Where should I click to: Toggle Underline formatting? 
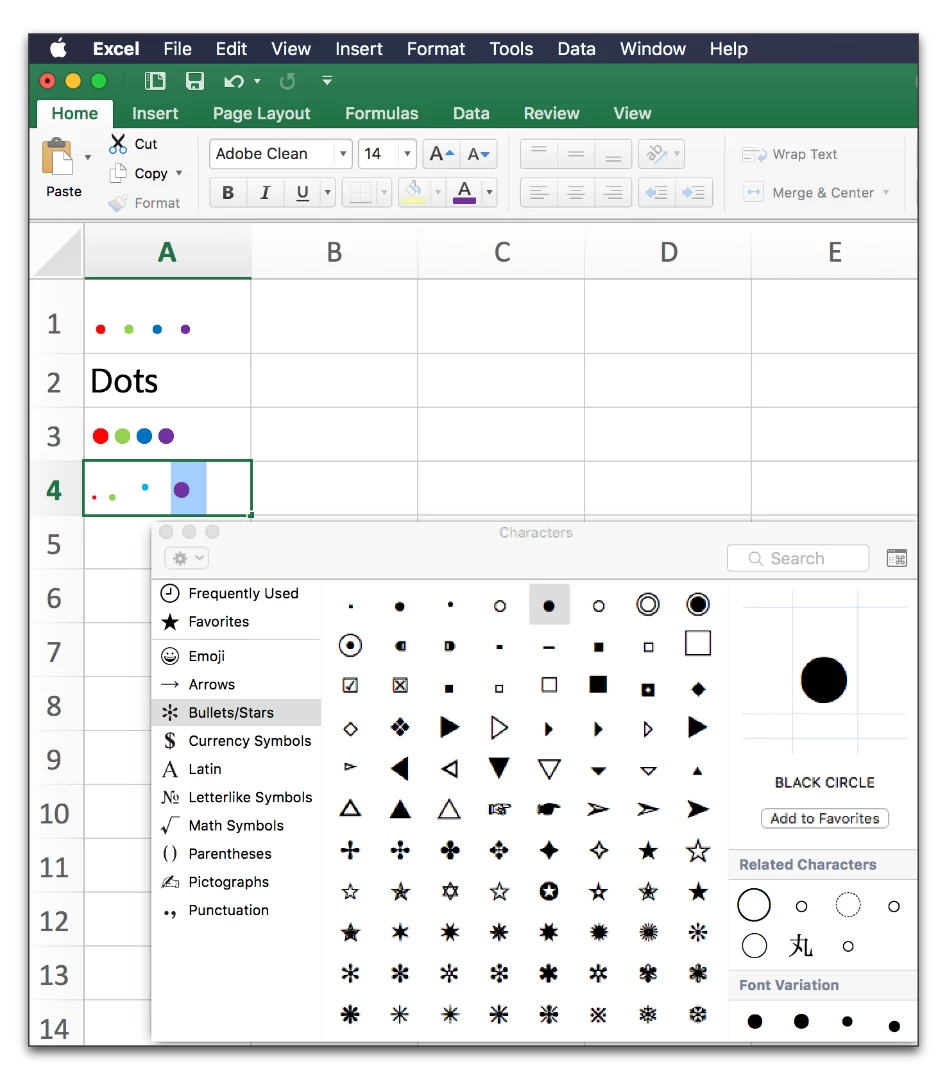pos(302,192)
